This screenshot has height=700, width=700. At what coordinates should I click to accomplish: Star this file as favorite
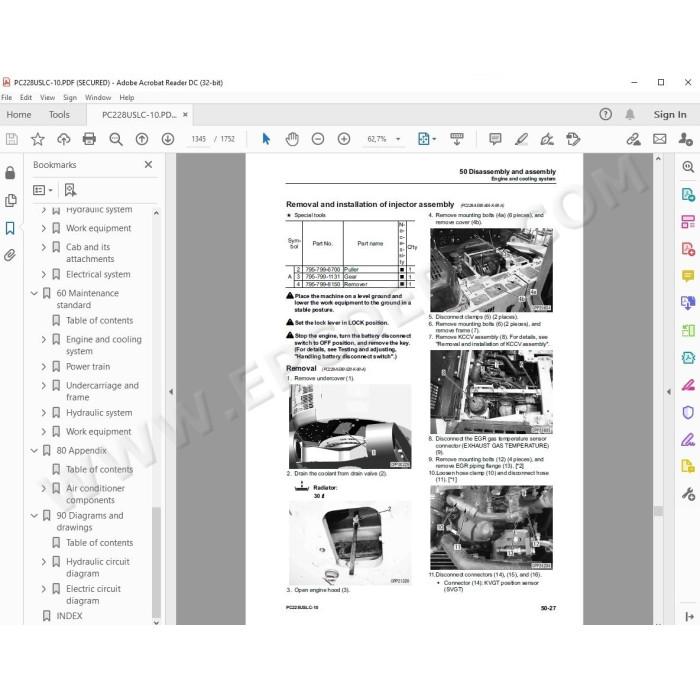38,139
